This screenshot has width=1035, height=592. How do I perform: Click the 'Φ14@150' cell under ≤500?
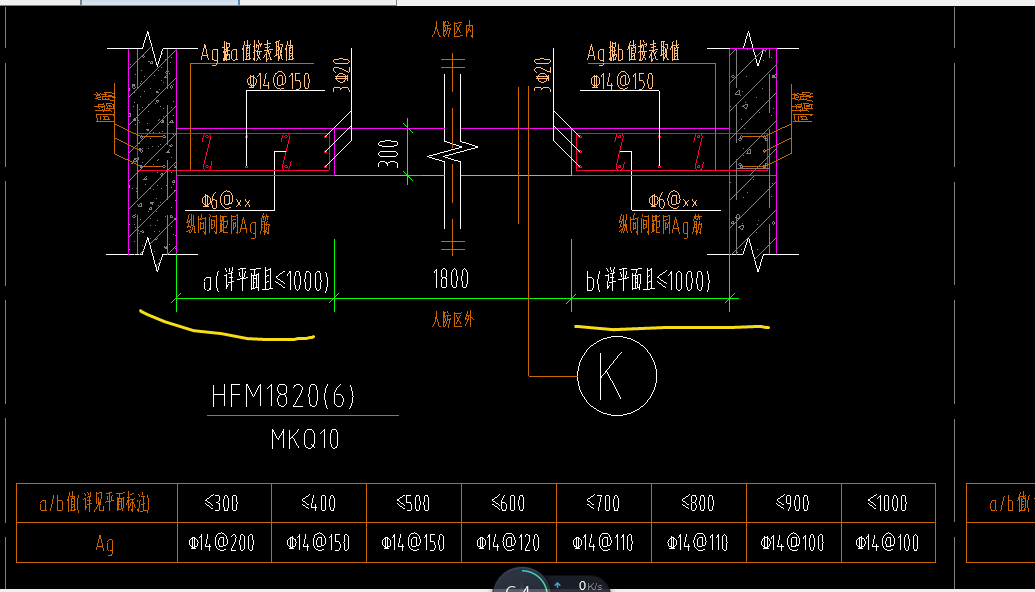point(414,543)
